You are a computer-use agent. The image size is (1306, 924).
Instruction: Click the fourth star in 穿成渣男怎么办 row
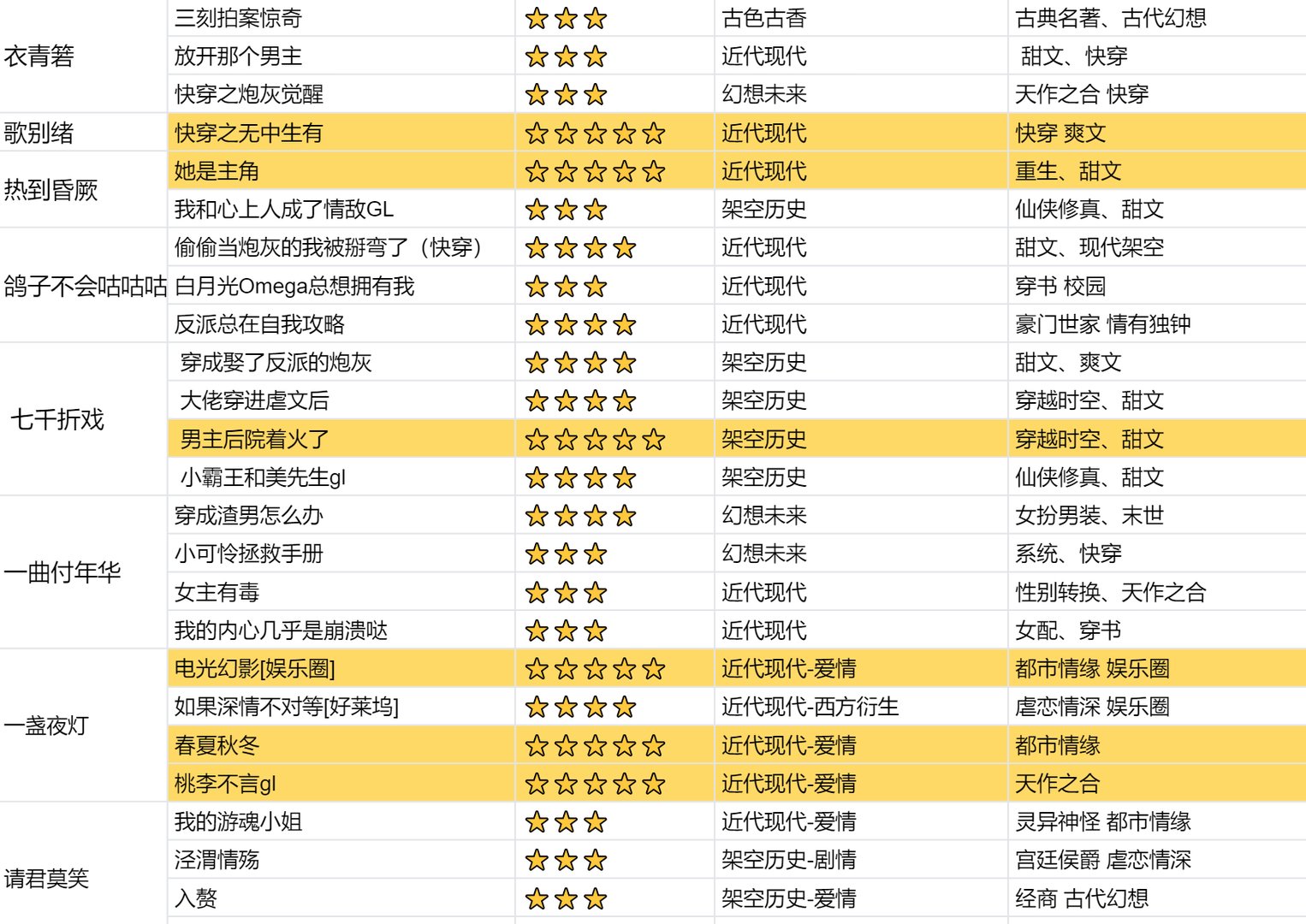(625, 516)
